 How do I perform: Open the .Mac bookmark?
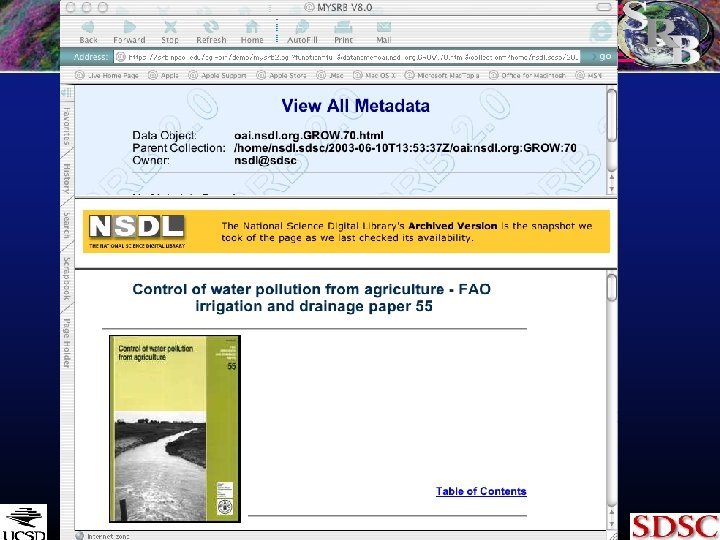(x=331, y=75)
